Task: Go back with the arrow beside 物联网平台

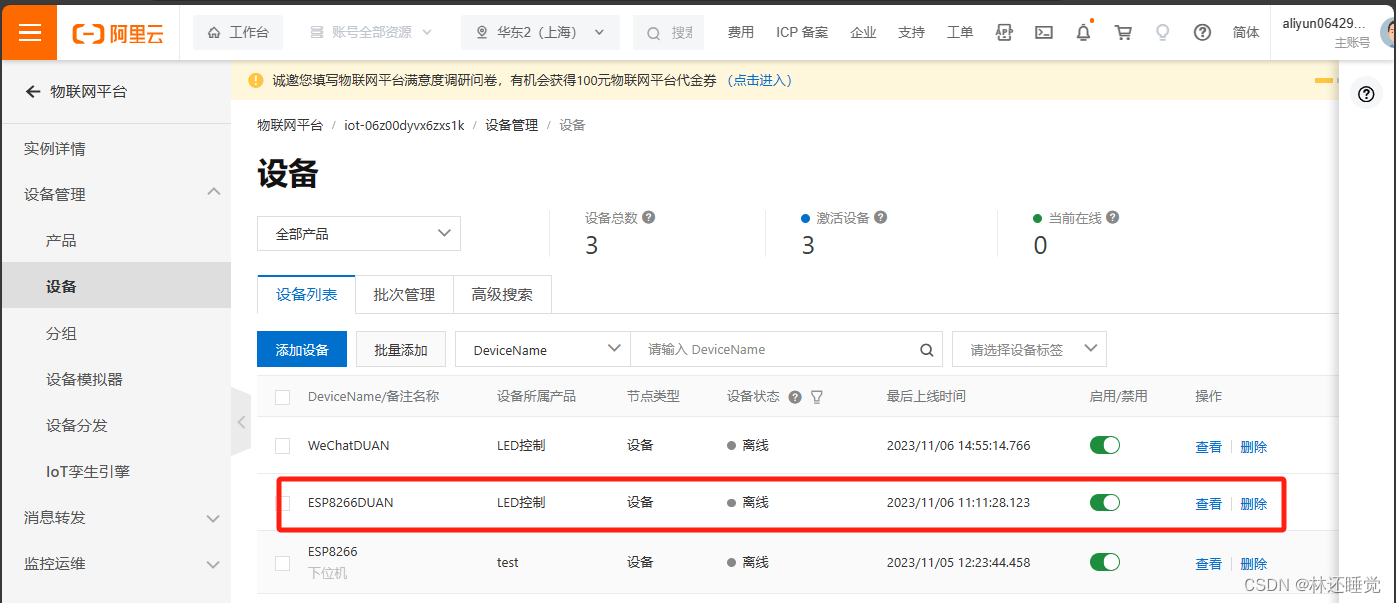Action: click(x=33, y=91)
